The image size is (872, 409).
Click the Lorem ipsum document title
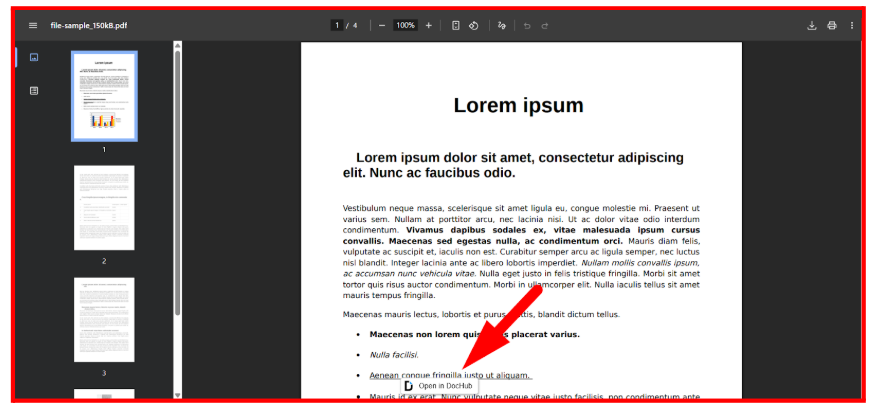tap(518, 106)
